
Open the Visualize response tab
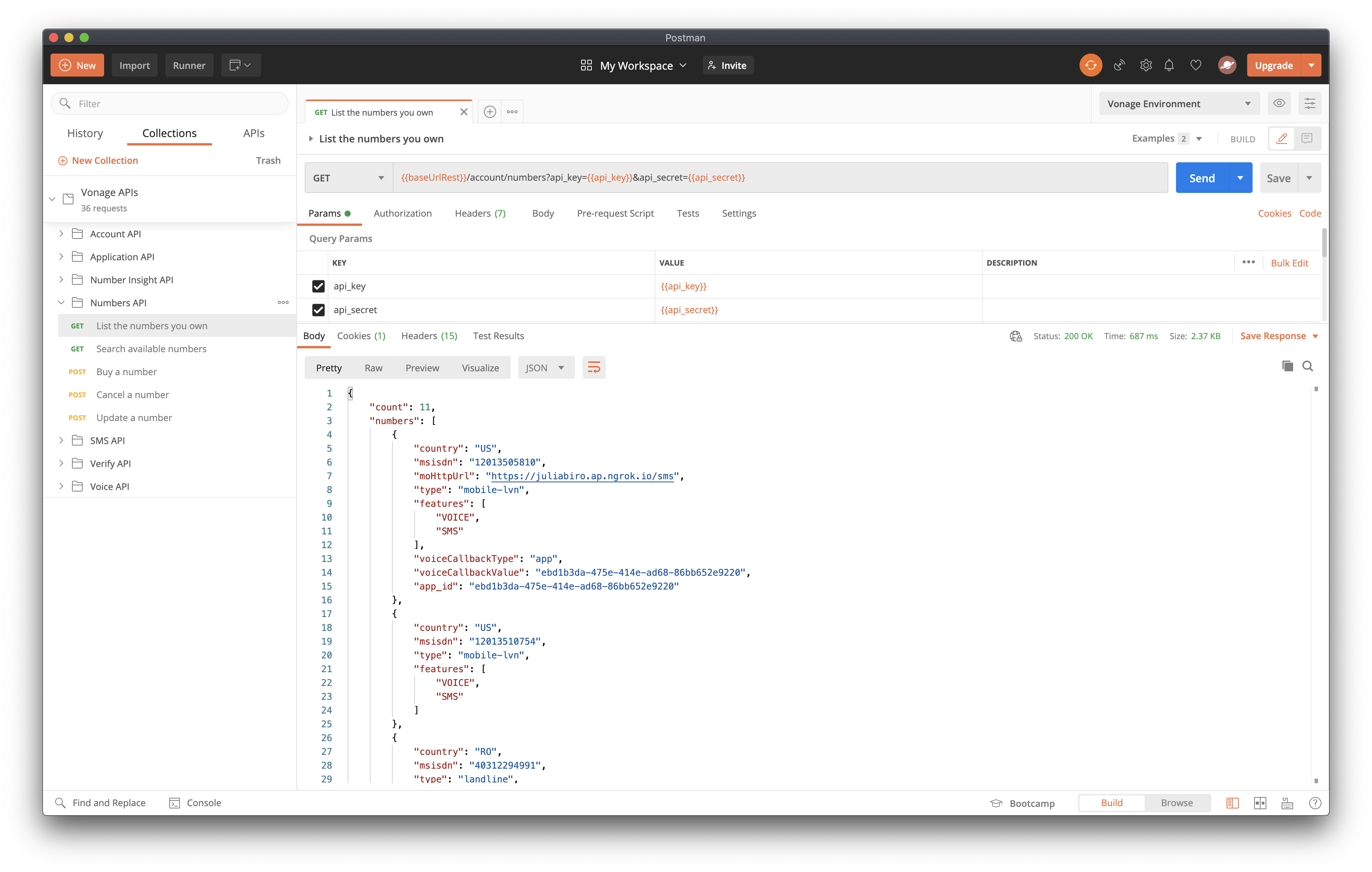pos(480,368)
